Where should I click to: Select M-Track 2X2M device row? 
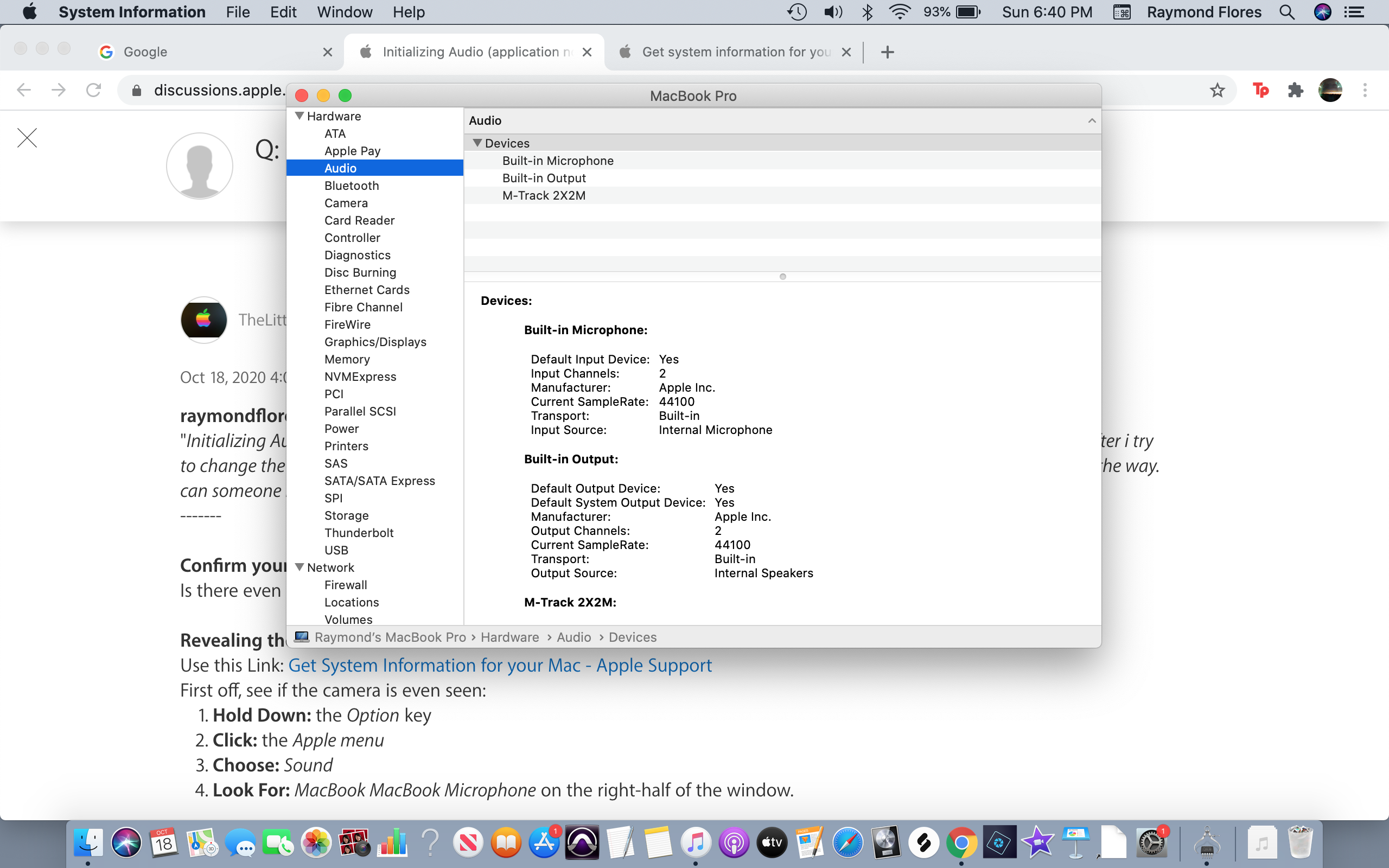(x=544, y=195)
